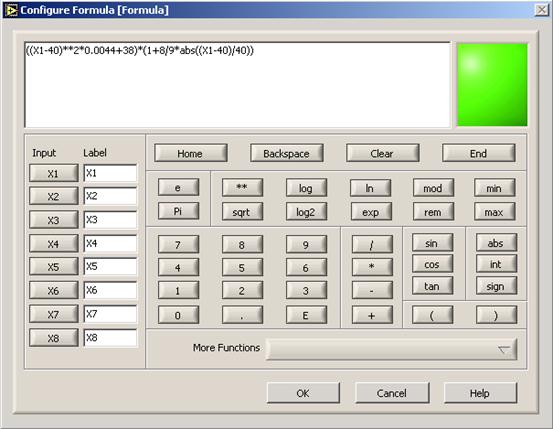Open the More Functions dropdown

pyautogui.click(x=392, y=349)
